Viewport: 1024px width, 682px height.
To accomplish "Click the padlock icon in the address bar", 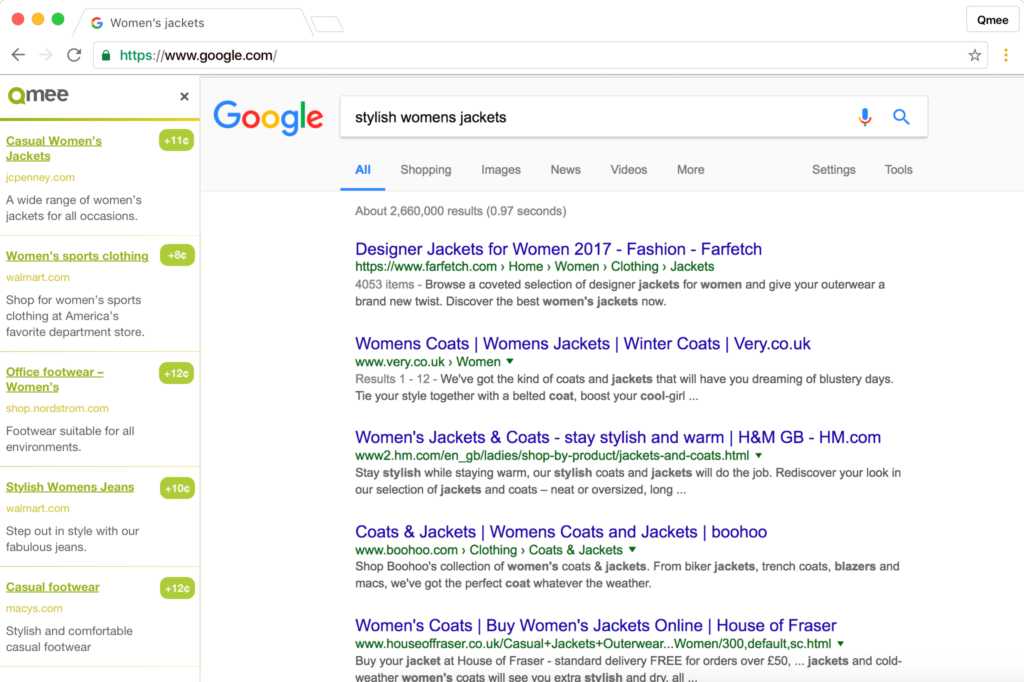I will point(106,56).
